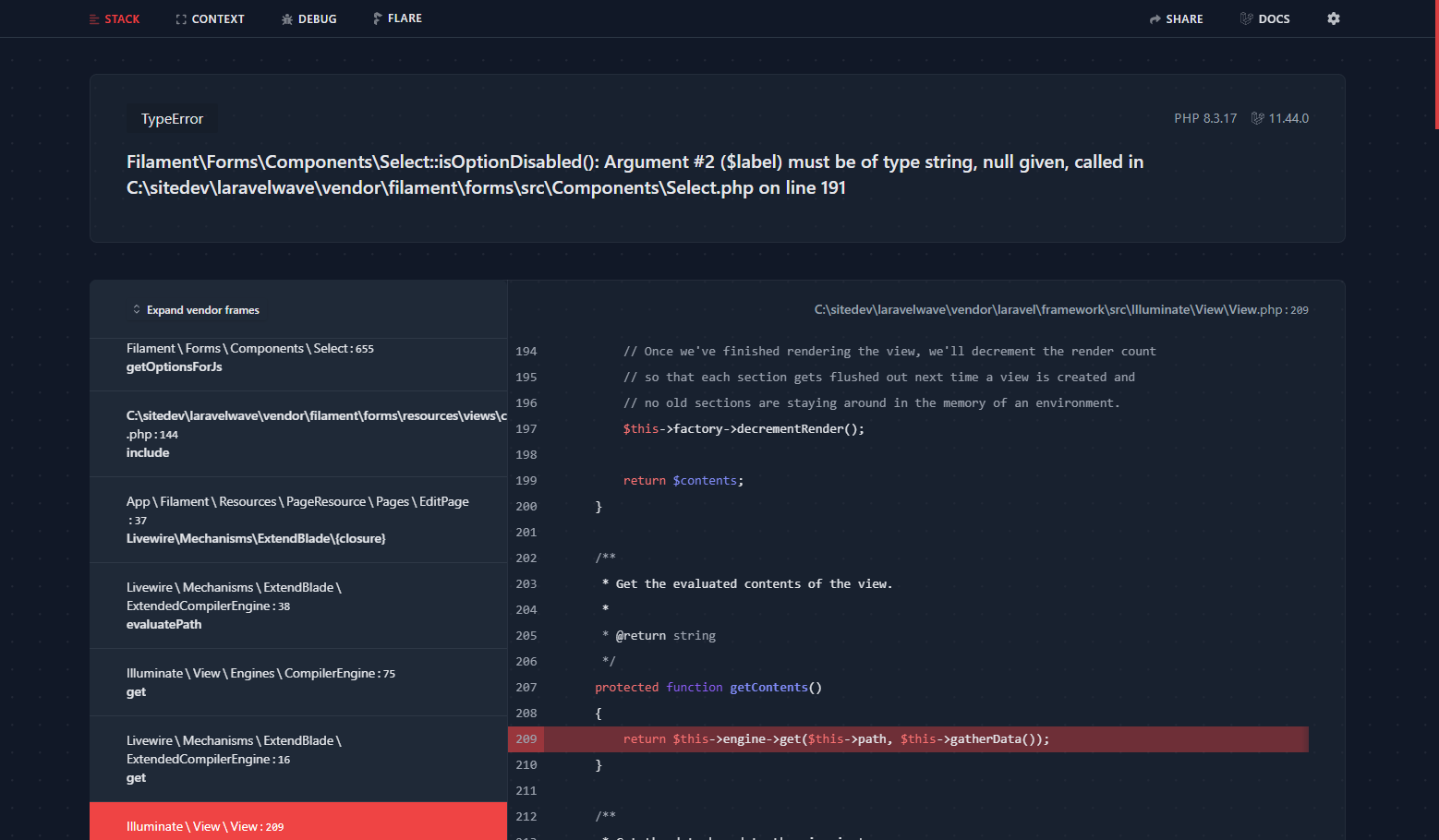Click code line 'return $contents;'
The width and height of the screenshot is (1439, 840).
(683, 481)
